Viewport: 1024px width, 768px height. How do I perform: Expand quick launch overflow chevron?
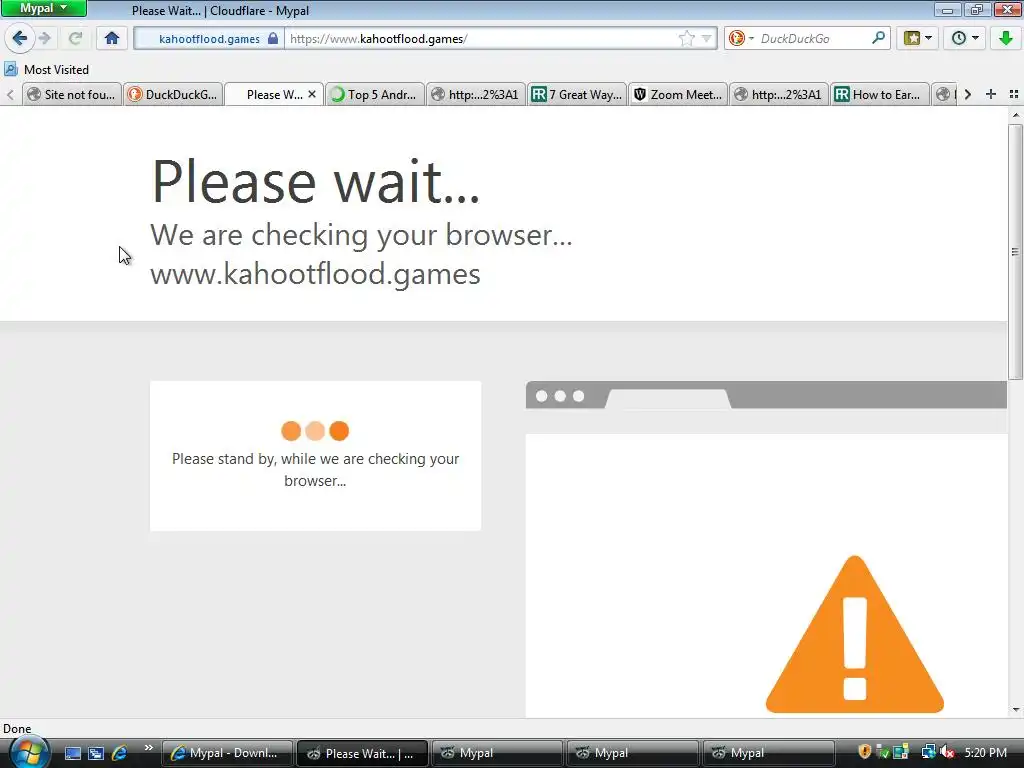pos(148,748)
